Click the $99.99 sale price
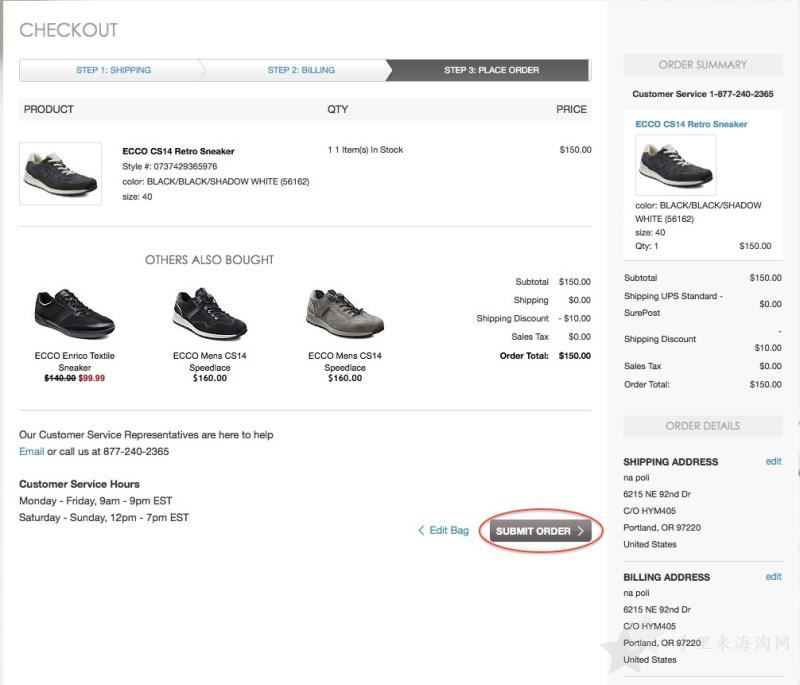 pos(91,378)
